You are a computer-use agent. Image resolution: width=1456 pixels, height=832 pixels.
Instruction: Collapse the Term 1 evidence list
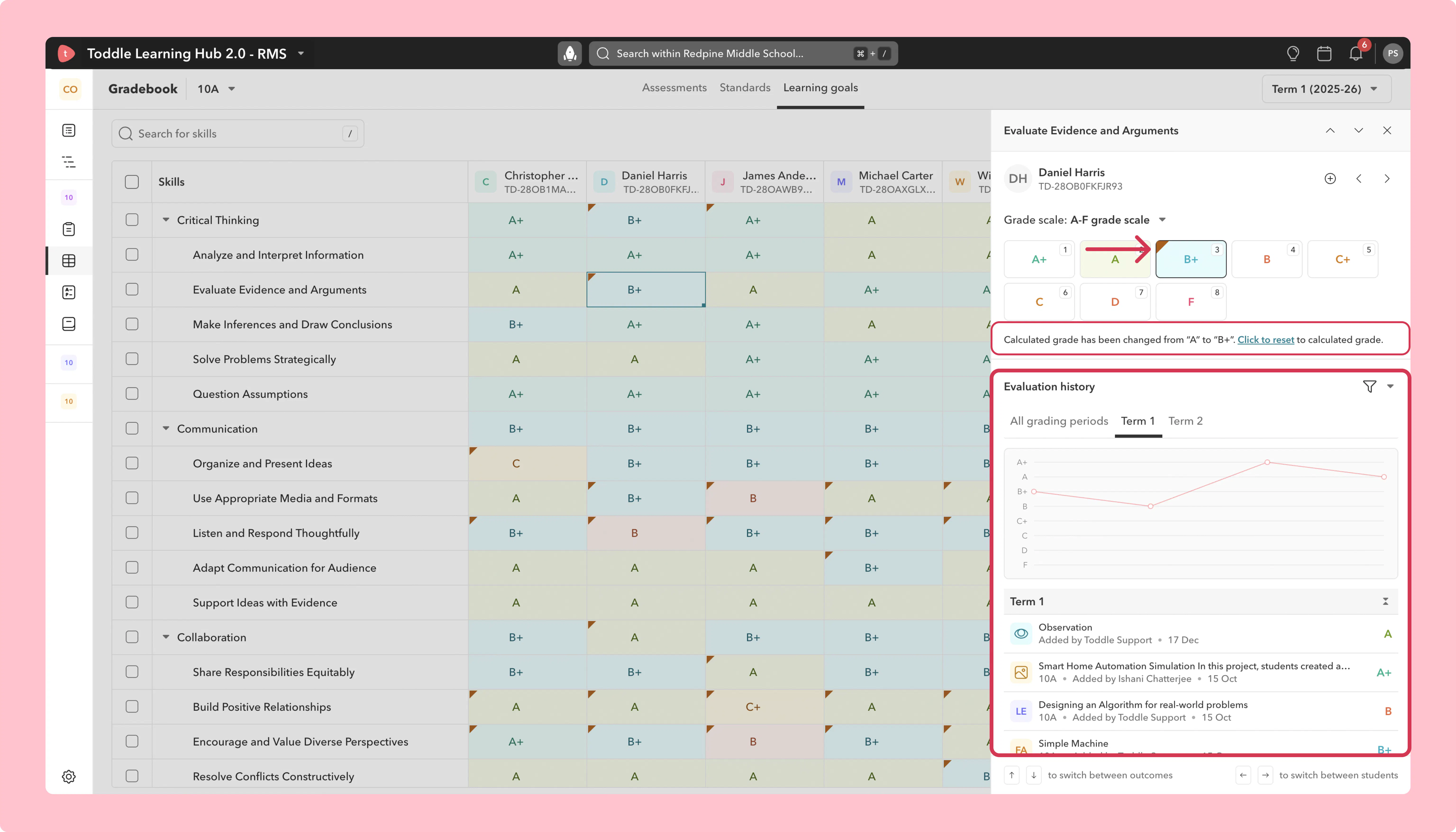(1385, 601)
